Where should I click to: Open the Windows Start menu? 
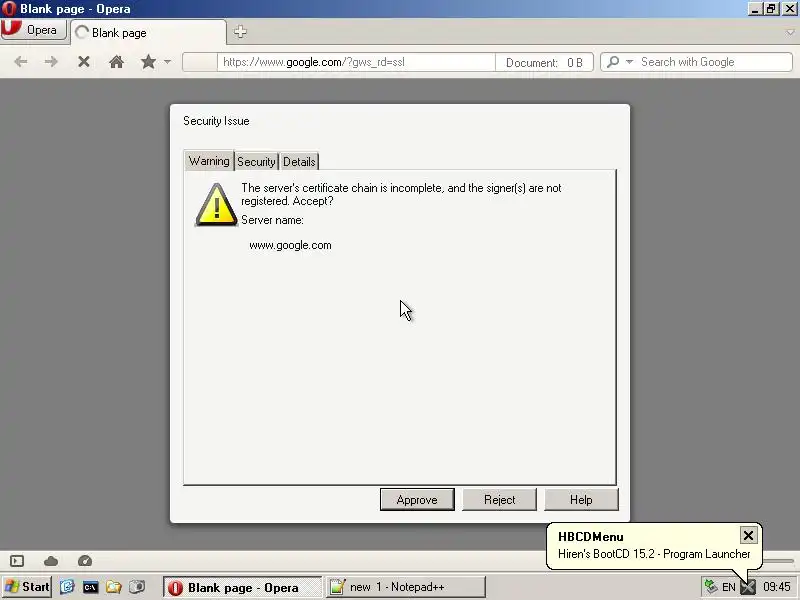pyautogui.click(x=27, y=587)
